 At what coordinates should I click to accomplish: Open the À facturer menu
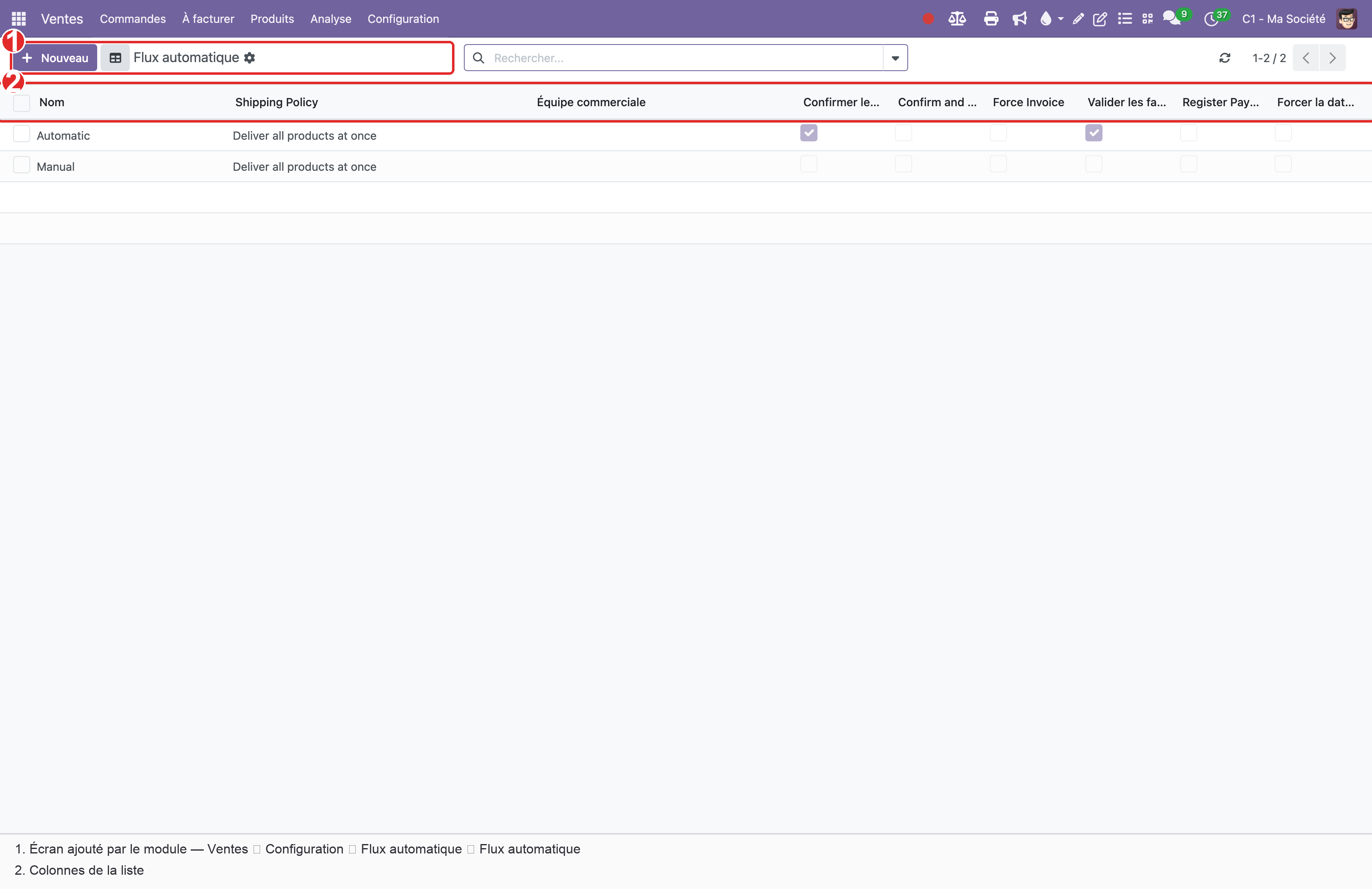[x=208, y=19]
